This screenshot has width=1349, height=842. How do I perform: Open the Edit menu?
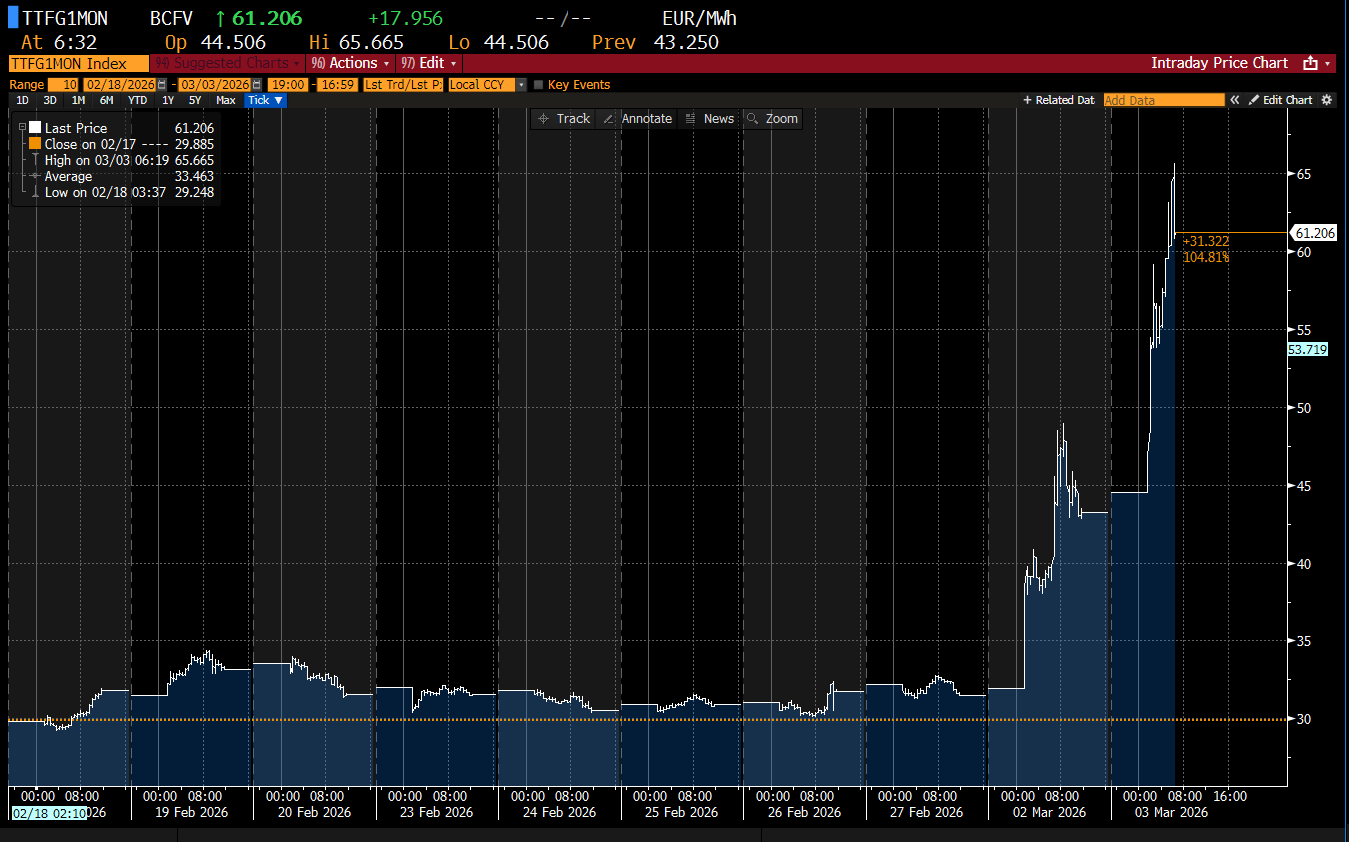[x=429, y=63]
